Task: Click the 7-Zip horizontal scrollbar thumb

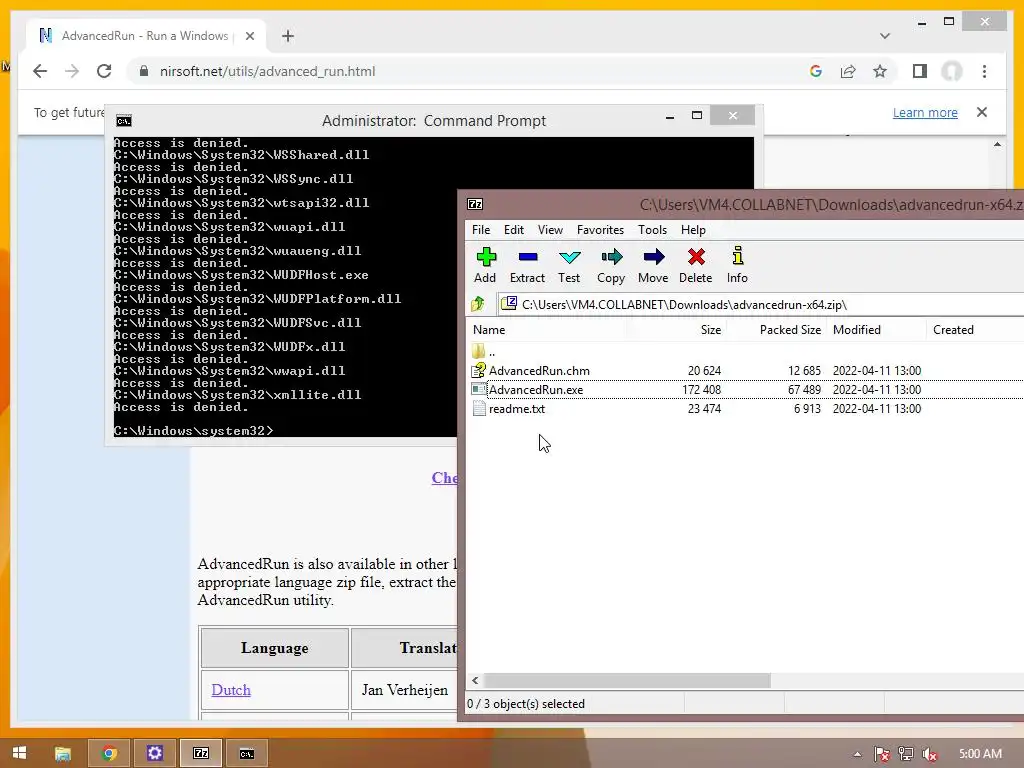Action: [x=627, y=680]
